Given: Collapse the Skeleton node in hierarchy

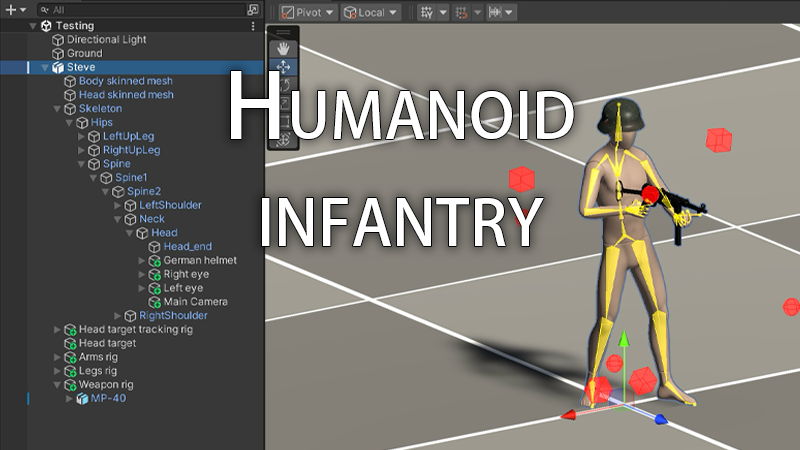Looking at the screenshot, I should tap(58, 108).
